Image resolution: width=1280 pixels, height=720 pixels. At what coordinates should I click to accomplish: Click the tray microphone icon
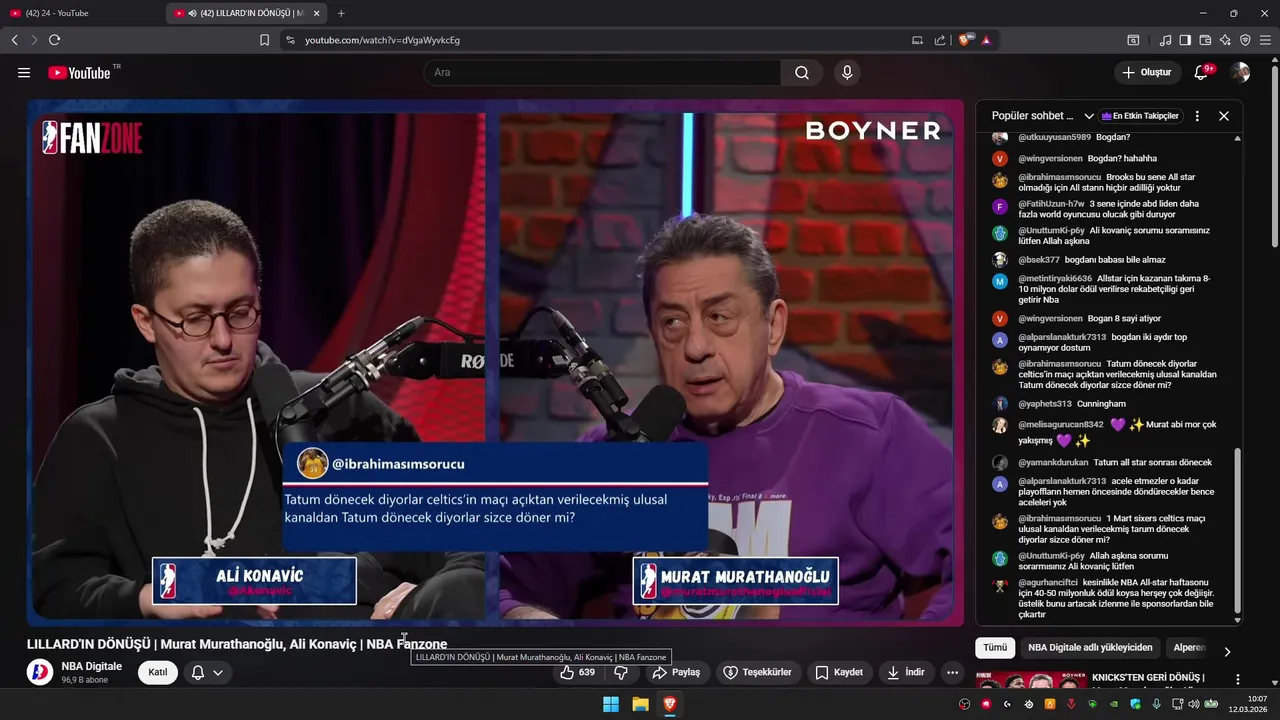click(x=1155, y=704)
